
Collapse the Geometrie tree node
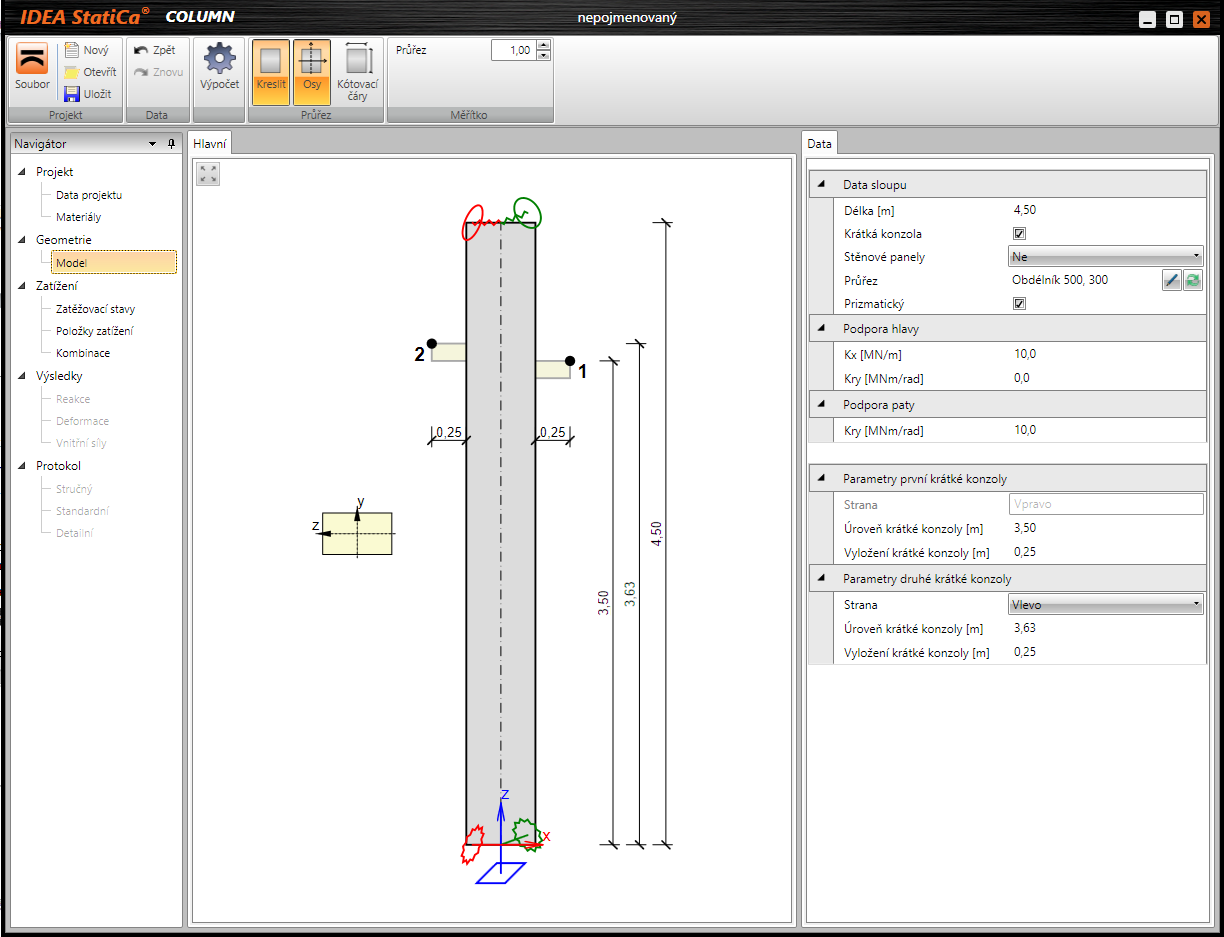(22, 240)
